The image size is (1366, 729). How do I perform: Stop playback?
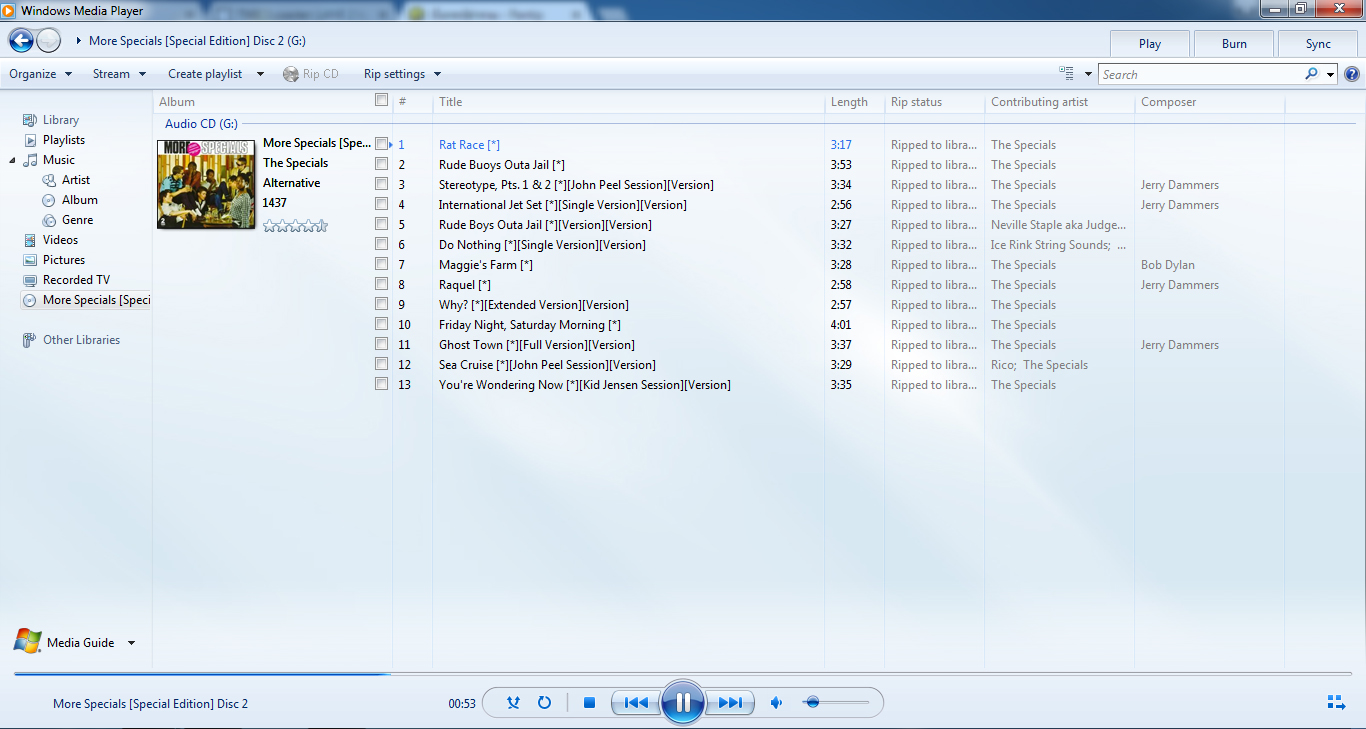click(x=589, y=703)
